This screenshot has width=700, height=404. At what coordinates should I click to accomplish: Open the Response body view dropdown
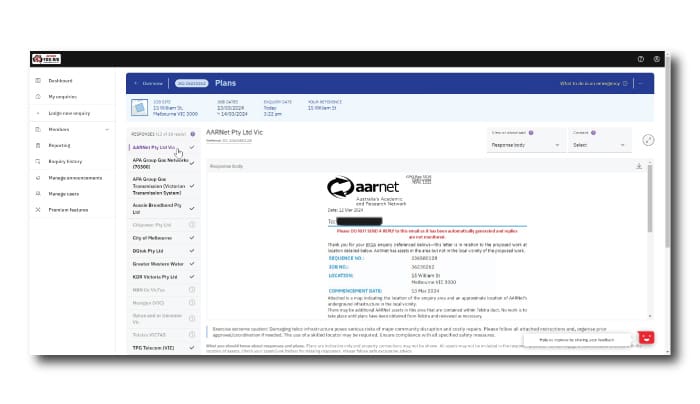pos(525,144)
